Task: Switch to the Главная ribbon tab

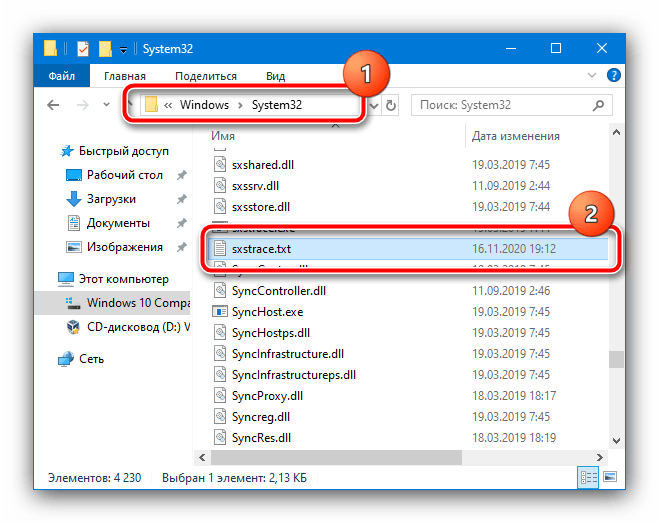Action: (x=125, y=76)
